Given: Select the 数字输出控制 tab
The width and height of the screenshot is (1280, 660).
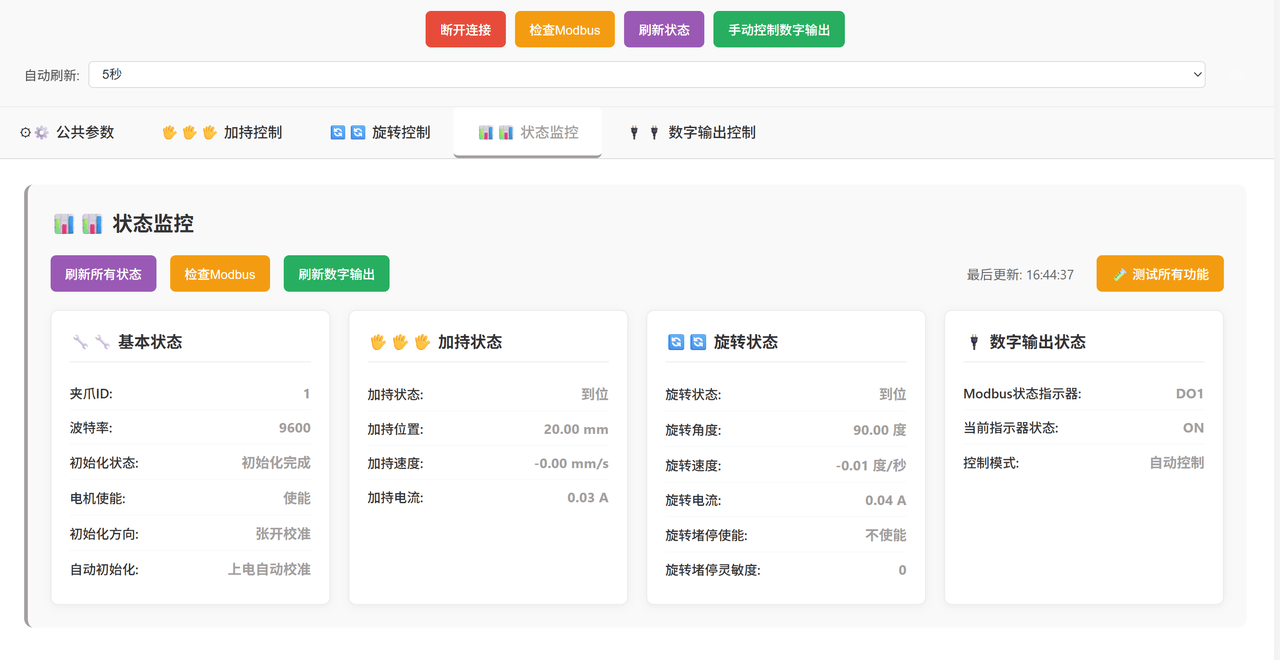Looking at the screenshot, I should [x=711, y=132].
